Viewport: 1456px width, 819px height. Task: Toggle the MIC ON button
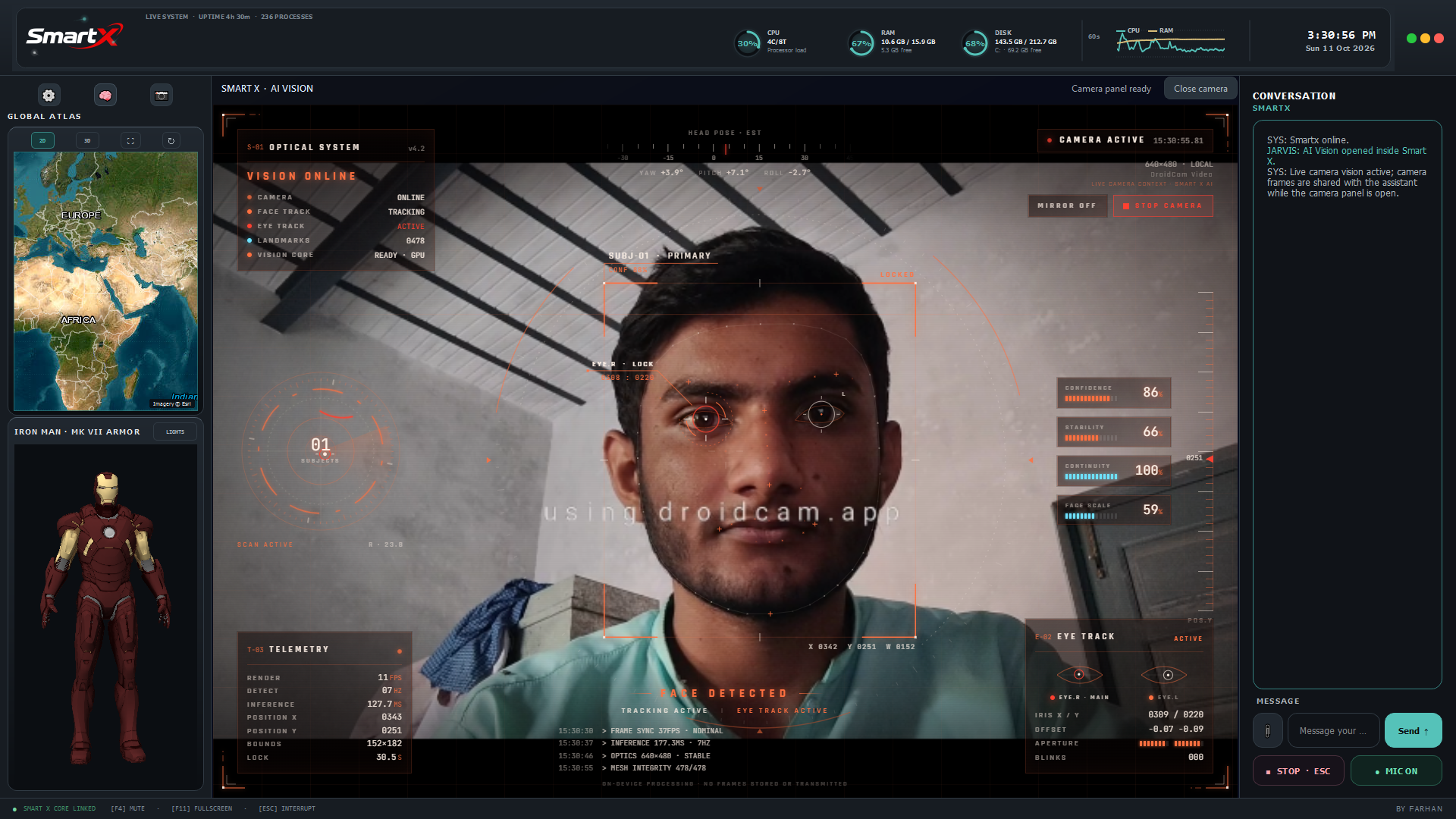(1396, 771)
